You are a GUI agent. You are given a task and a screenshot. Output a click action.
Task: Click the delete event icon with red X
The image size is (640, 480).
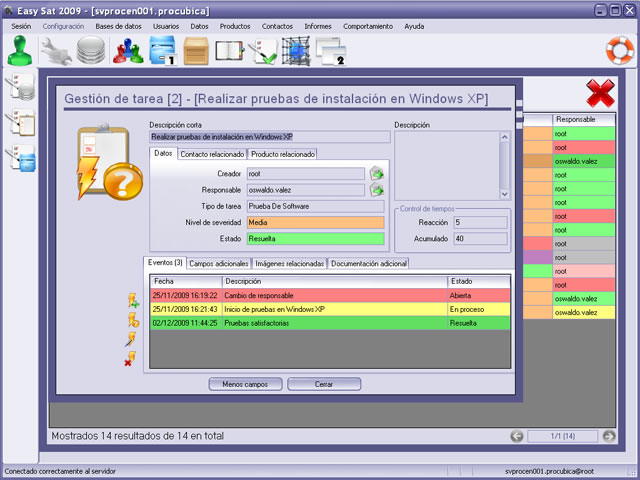coord(130,359)
